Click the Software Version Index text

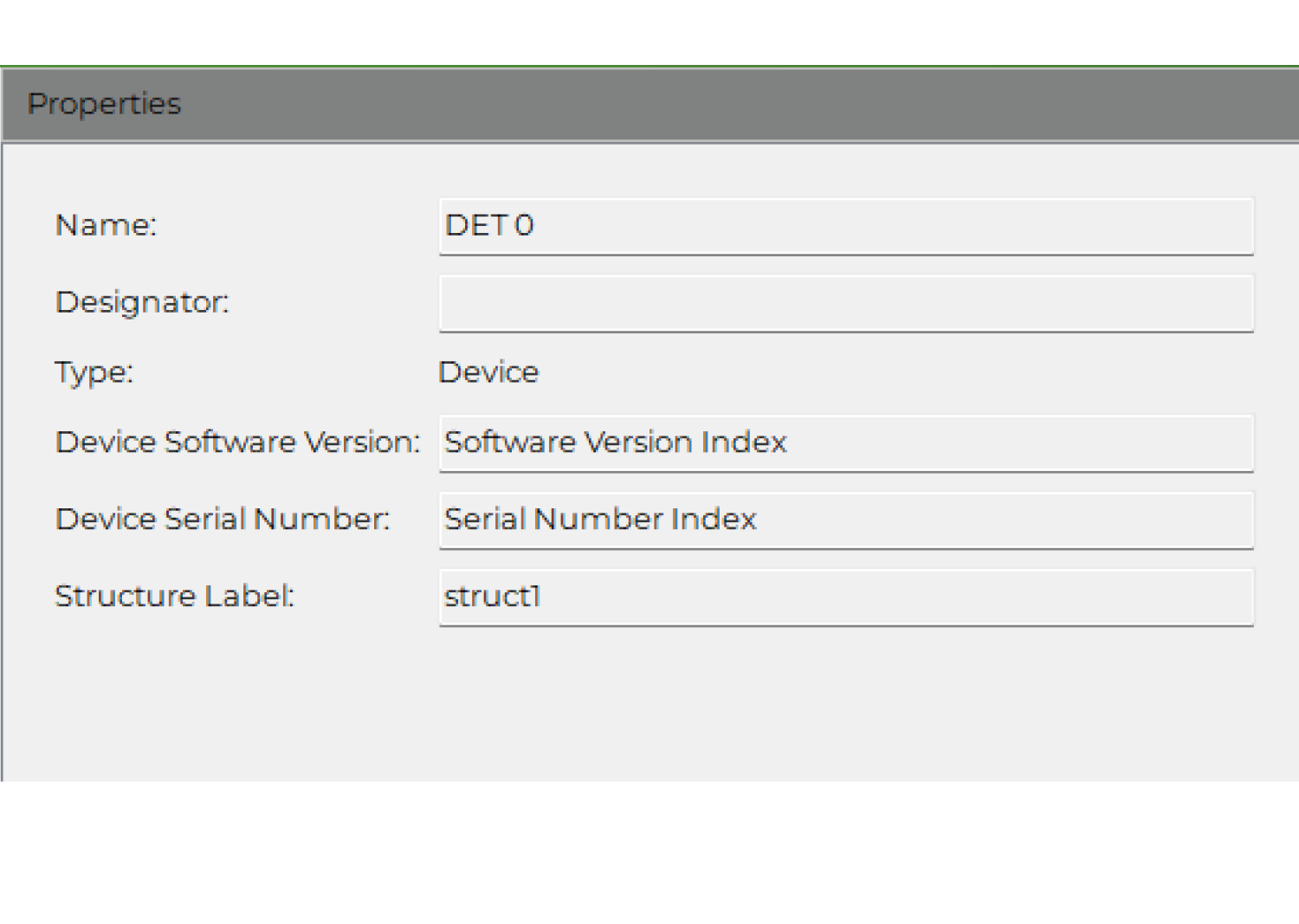click(615, 443)
